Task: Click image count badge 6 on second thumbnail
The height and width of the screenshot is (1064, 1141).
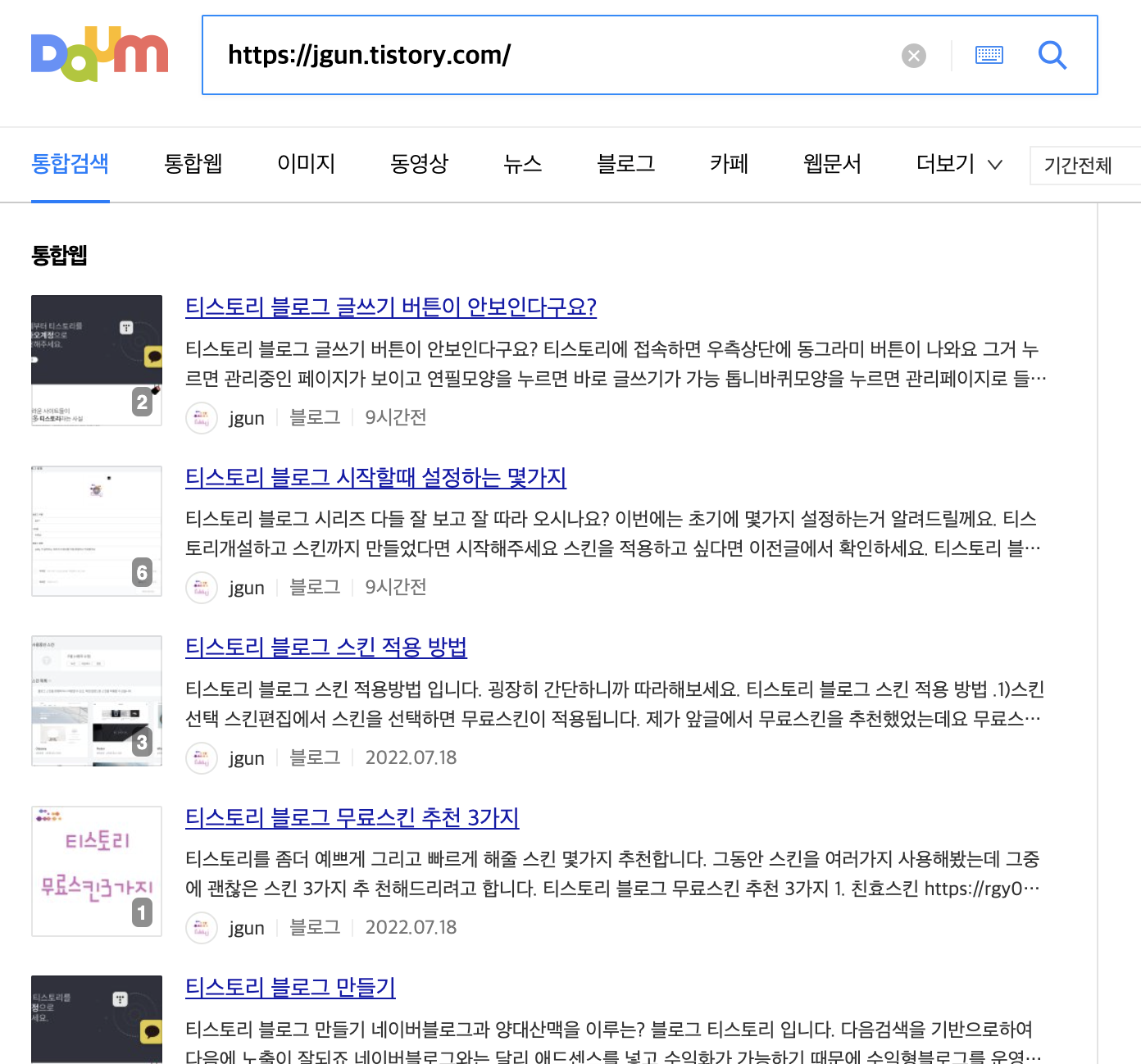Action: [143, 572]
